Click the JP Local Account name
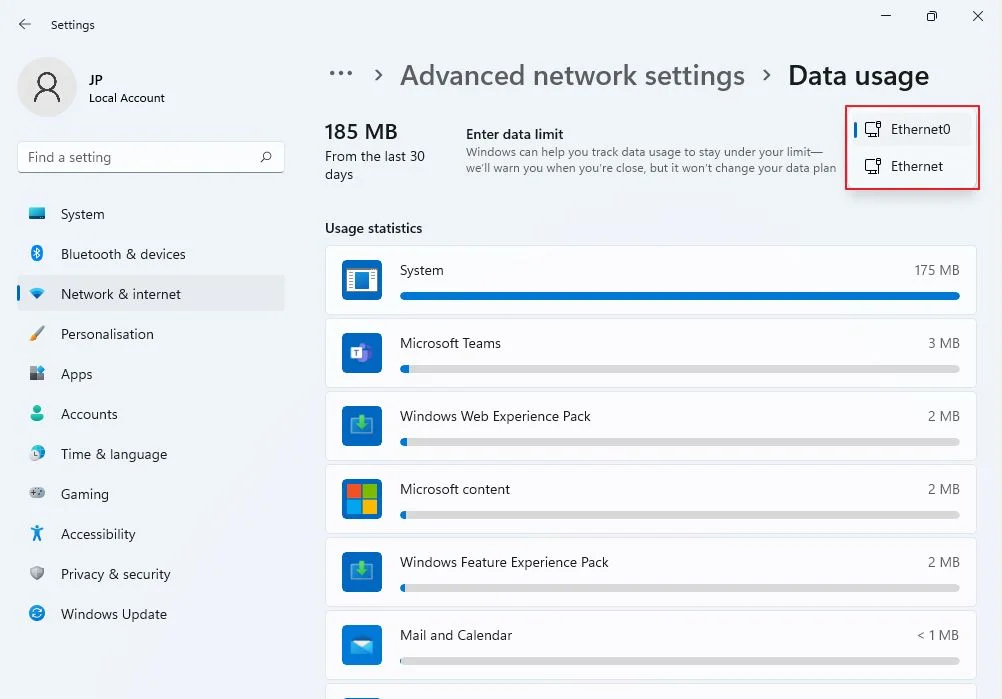 127,88
